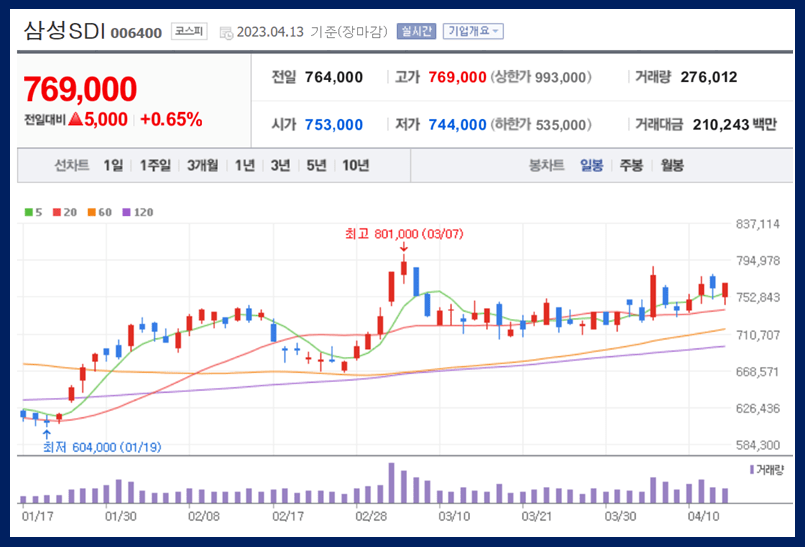Click the 837,114 price axis label

758,224
